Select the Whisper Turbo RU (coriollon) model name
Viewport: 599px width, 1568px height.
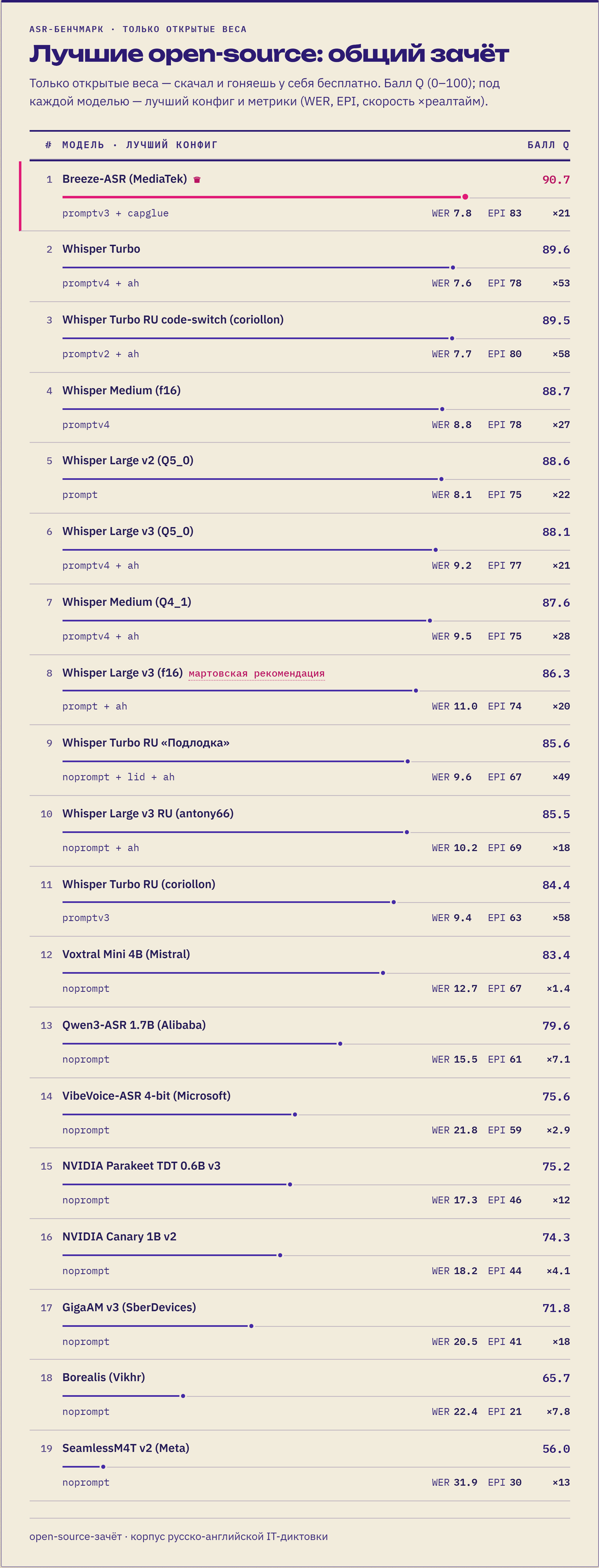[139, 884]
